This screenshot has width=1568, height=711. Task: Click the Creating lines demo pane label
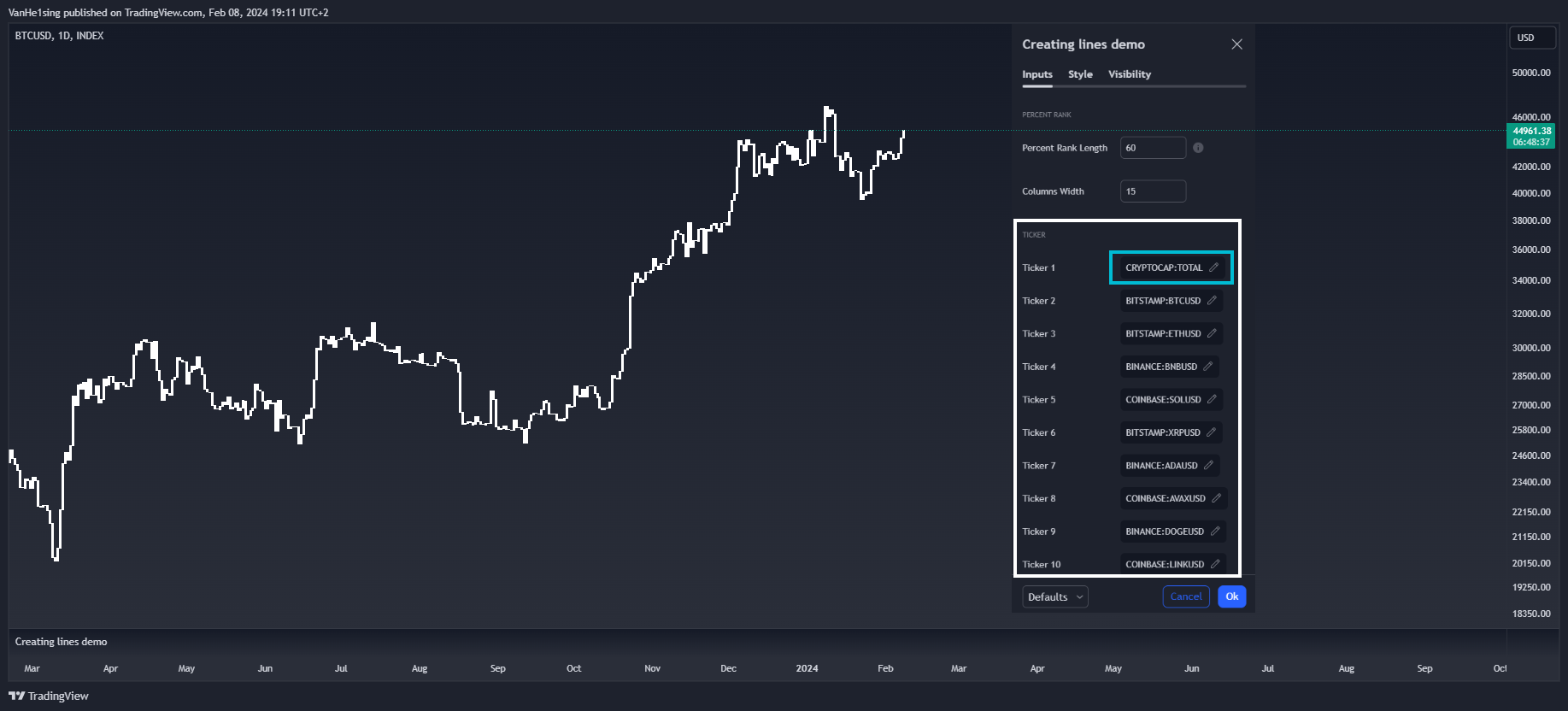coord(62,642)
